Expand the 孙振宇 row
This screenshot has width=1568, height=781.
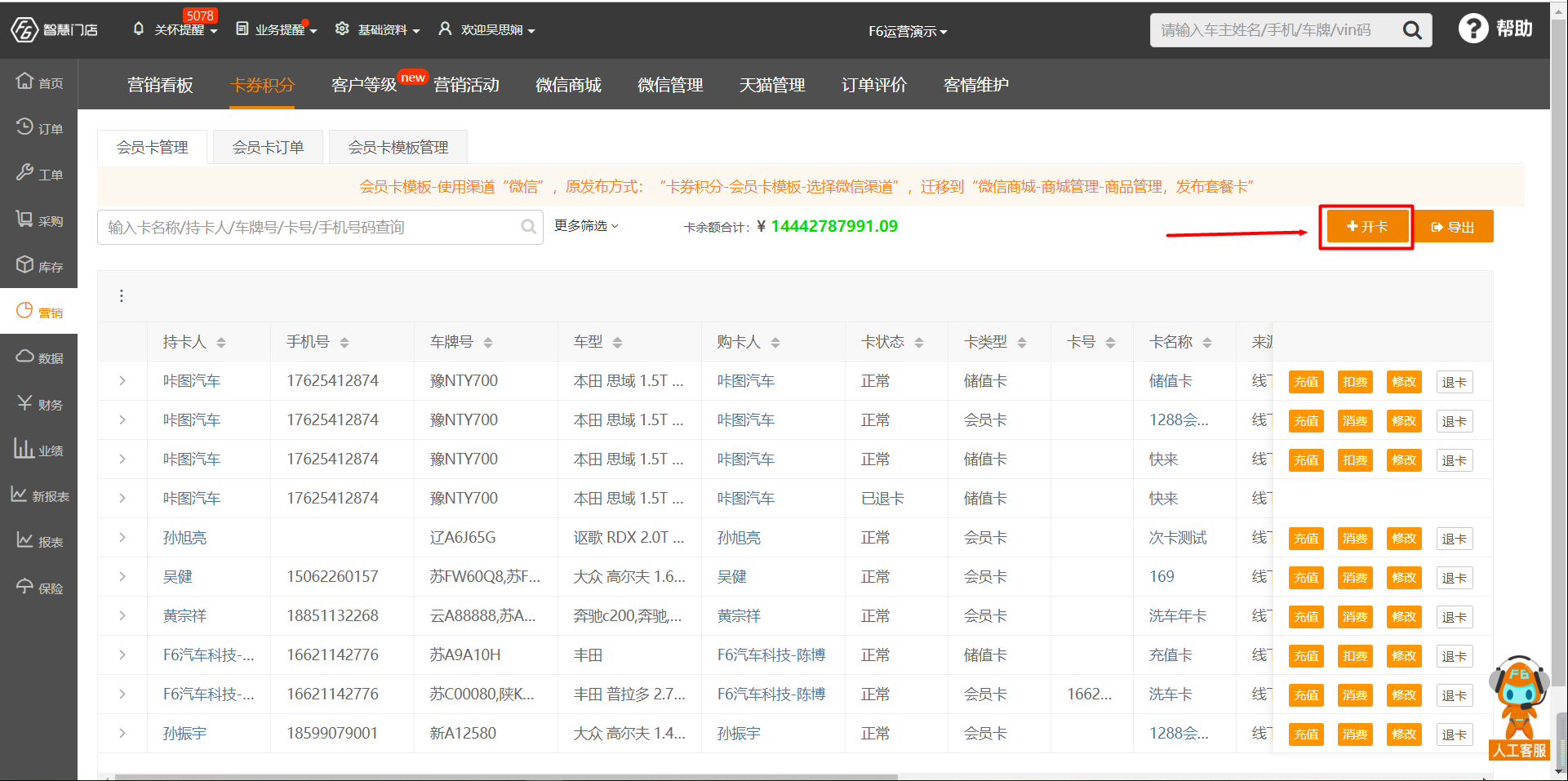coord(122,733)
